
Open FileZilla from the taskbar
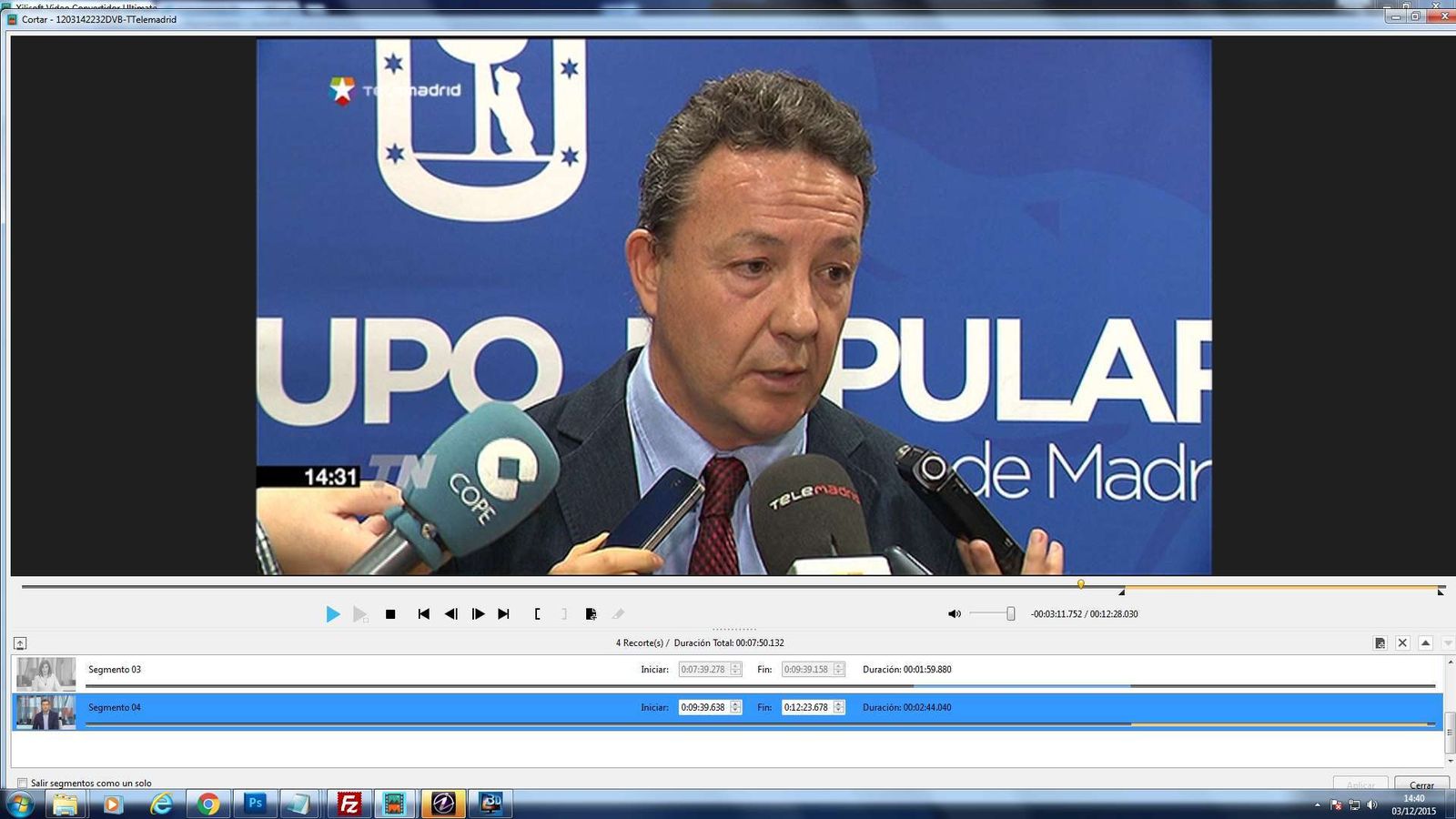coord(349,804)
